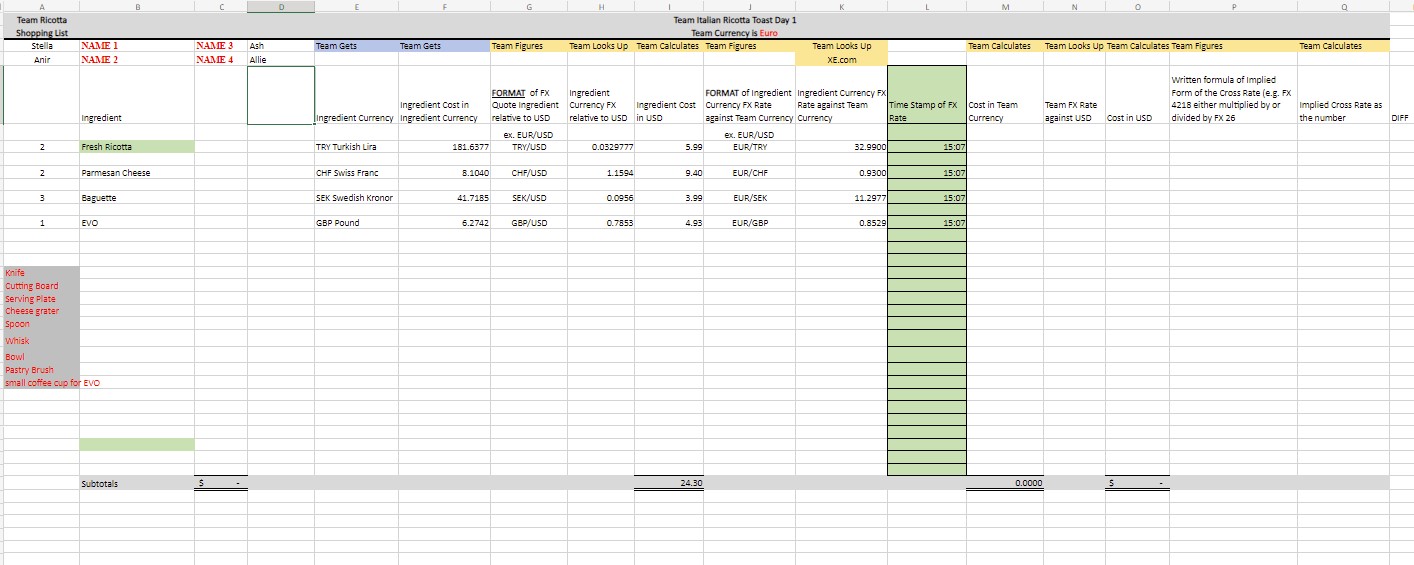Viewport: 1414px width, 565px height.
Task: Click the rate value 32.9900
Action: click(841, 147)
